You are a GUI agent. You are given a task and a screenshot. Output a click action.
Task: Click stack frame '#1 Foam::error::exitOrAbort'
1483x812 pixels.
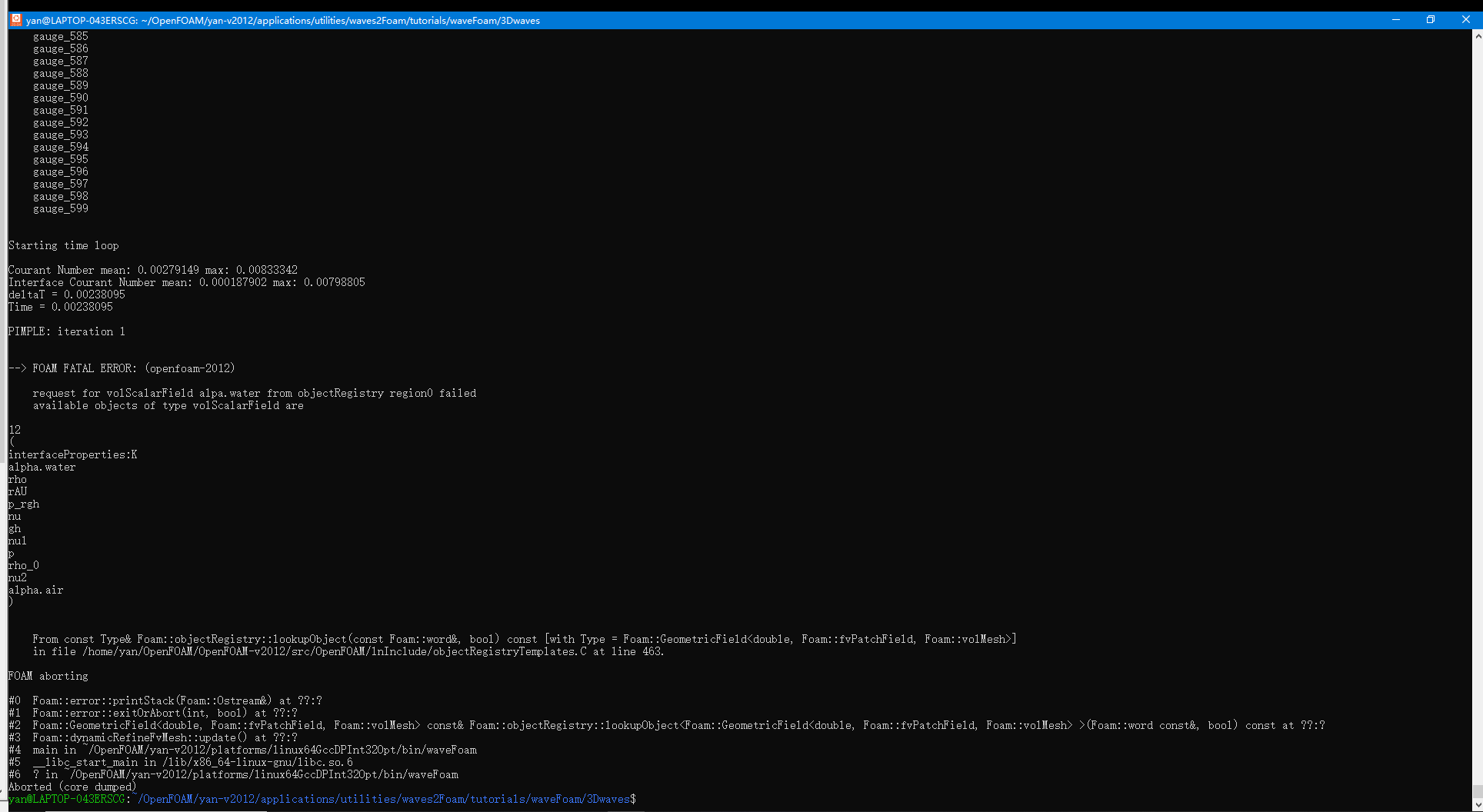pyautogui.click(x=153, y=713)
